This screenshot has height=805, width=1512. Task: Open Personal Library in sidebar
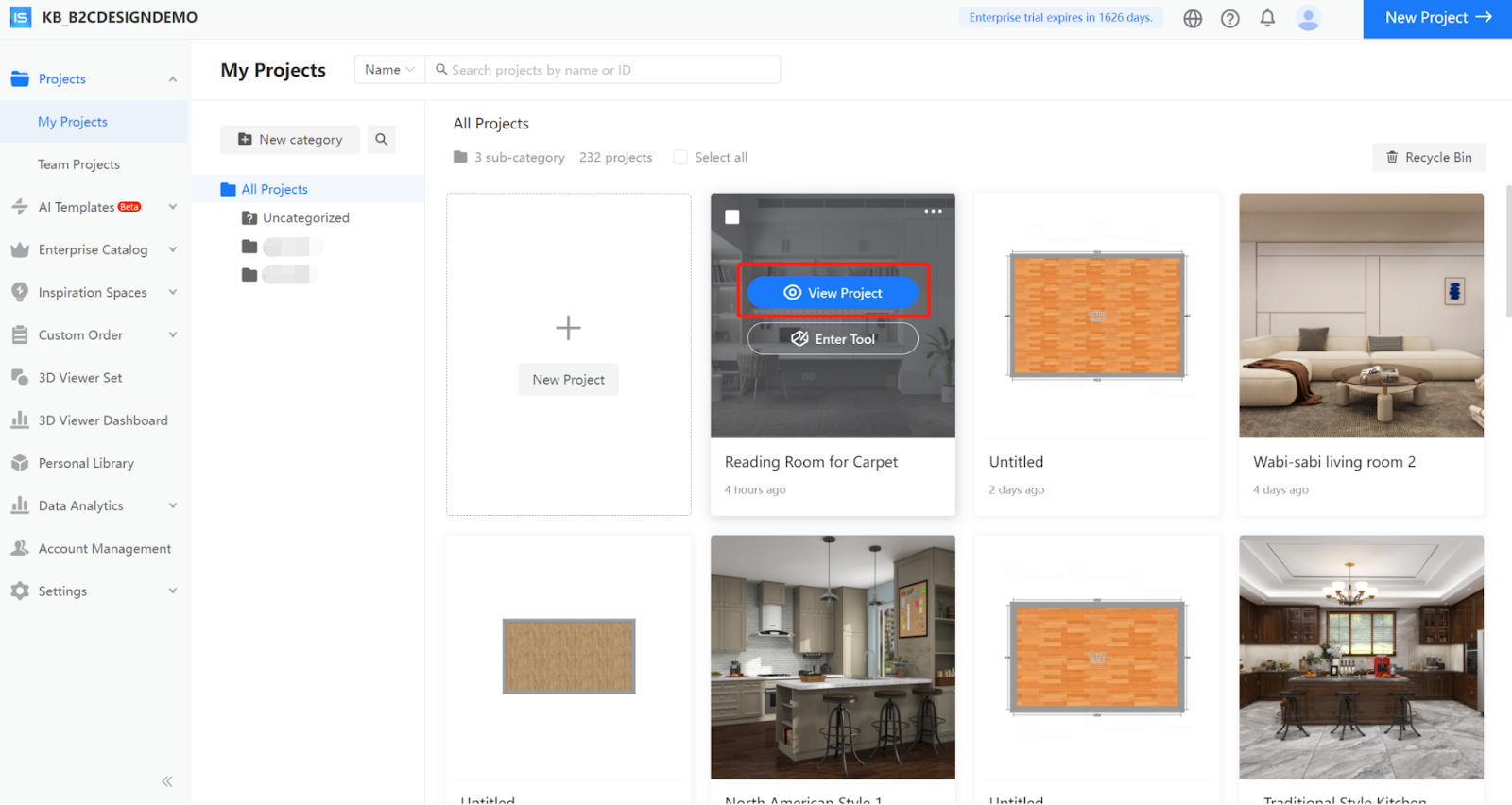pos(86,463)
